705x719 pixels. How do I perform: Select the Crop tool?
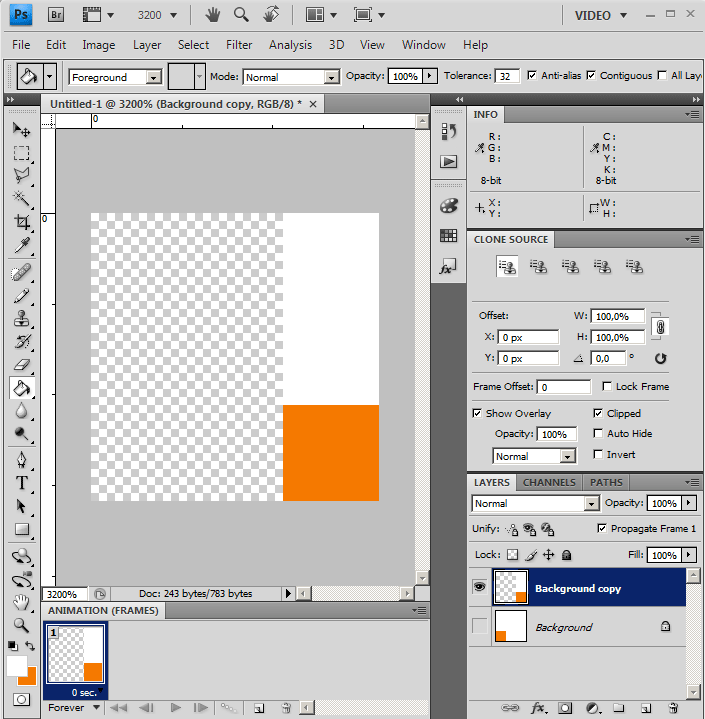tap(21, 222)
